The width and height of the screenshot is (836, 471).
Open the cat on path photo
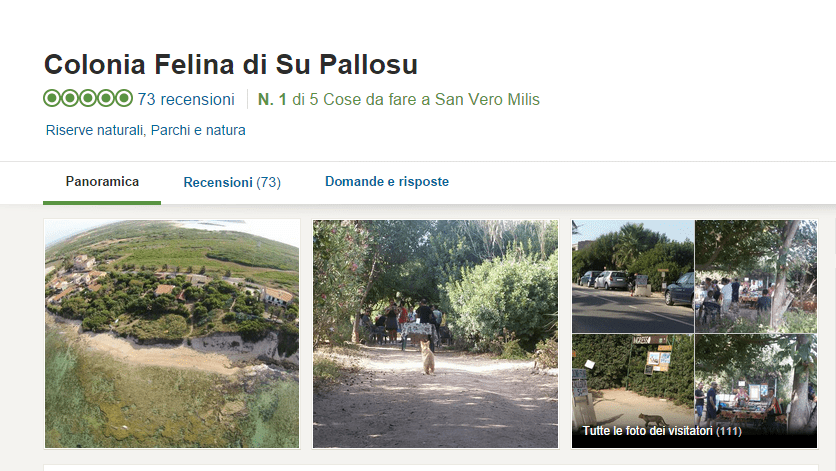(x=435, y=333)
